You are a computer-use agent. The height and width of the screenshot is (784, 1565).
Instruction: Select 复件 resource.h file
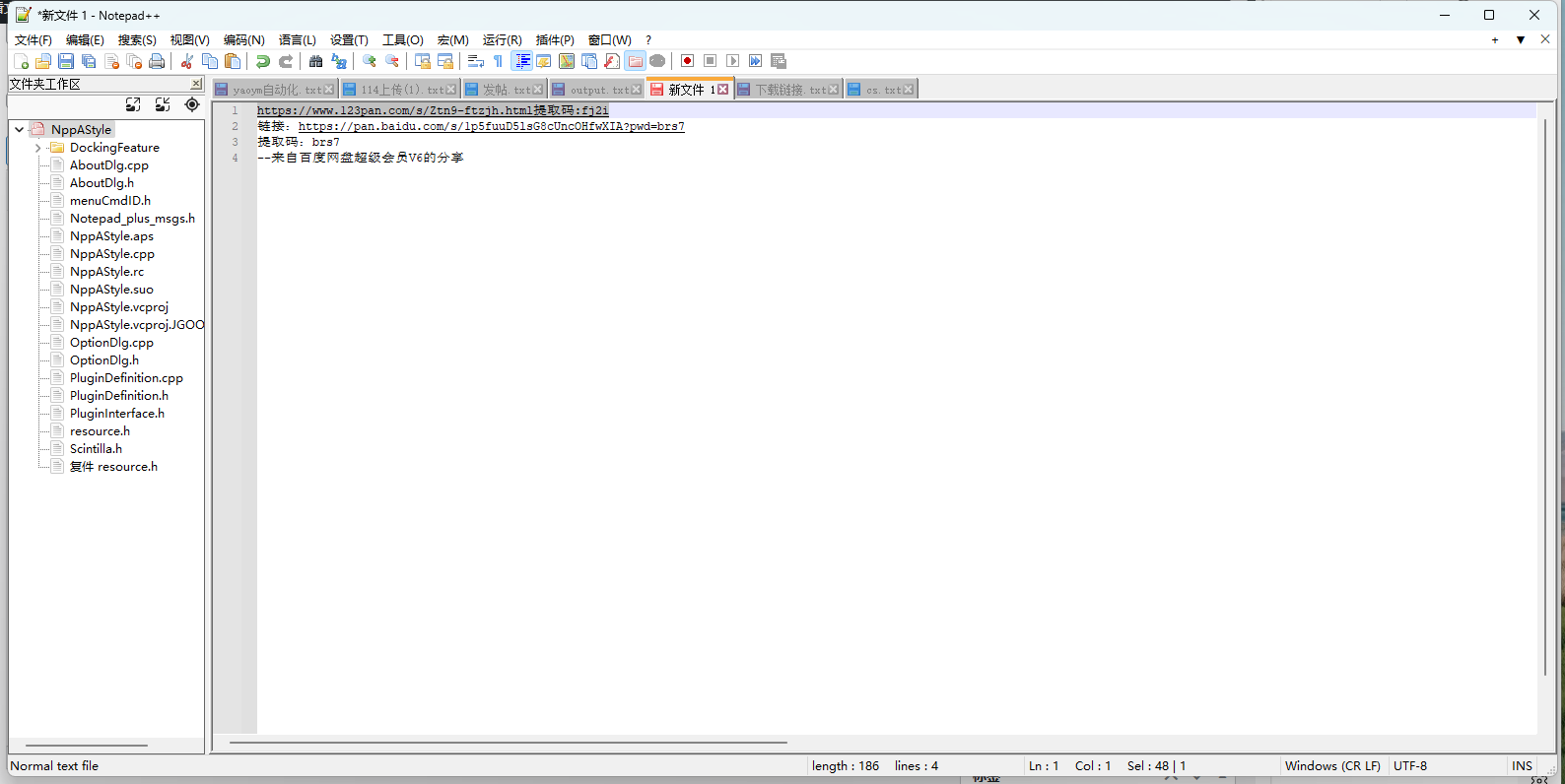(x=113, y=467)
